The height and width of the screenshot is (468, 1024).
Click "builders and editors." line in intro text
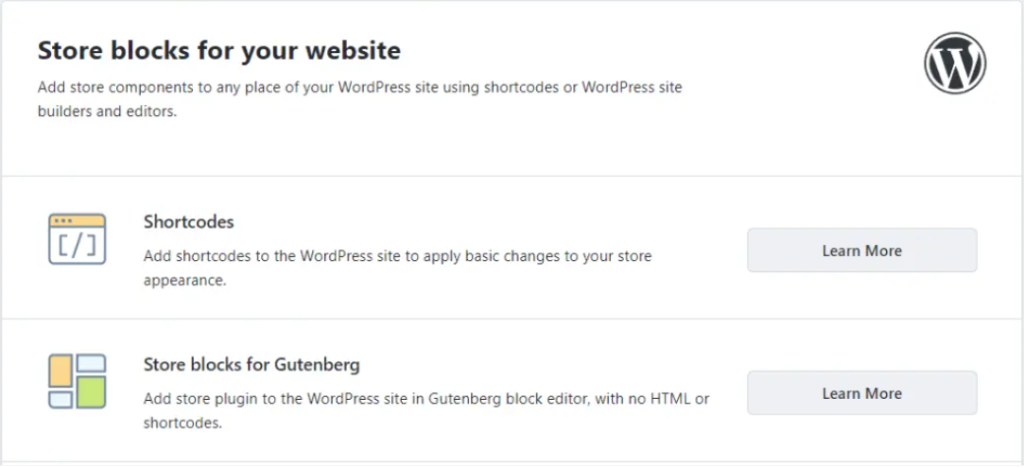(x=107, y=112)
